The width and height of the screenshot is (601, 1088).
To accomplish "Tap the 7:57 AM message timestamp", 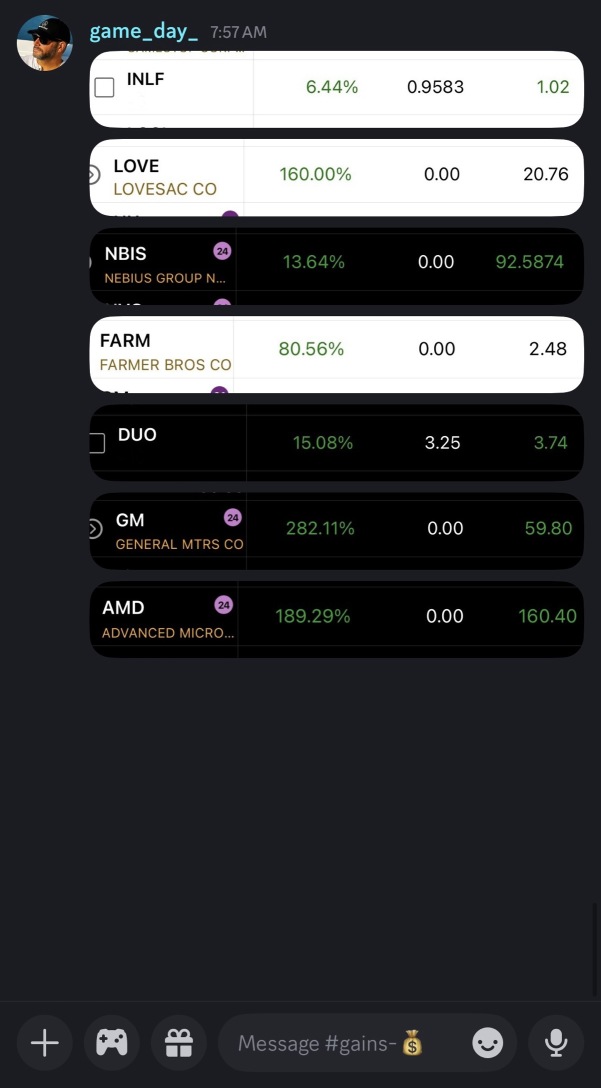I will pyautogui.click(x=238, y=32).
